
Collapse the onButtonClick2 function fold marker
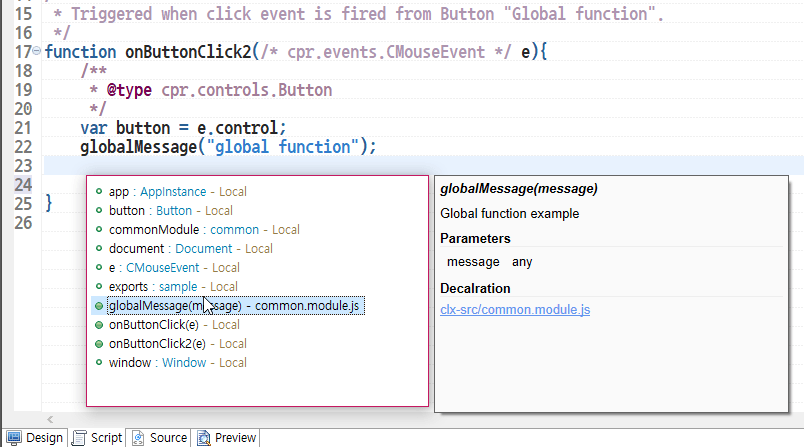(x=36, y=51)
